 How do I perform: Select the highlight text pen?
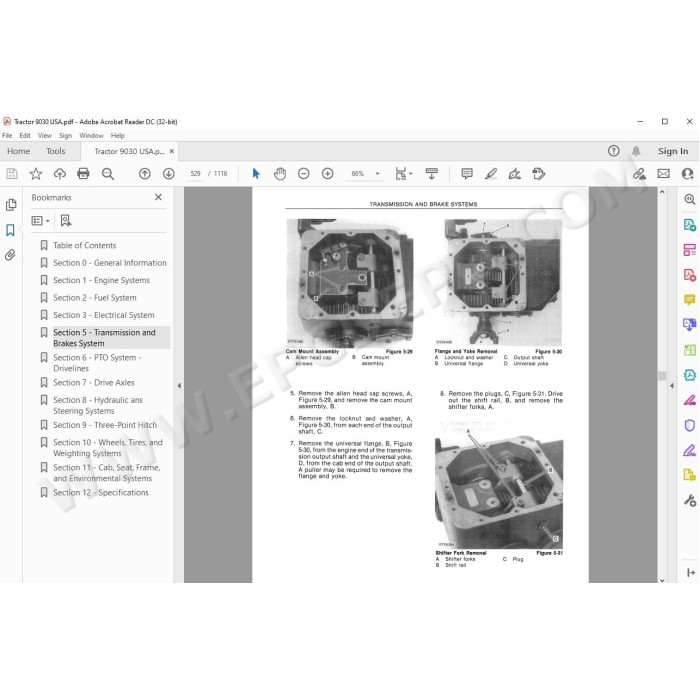click(x=491, y=174)
